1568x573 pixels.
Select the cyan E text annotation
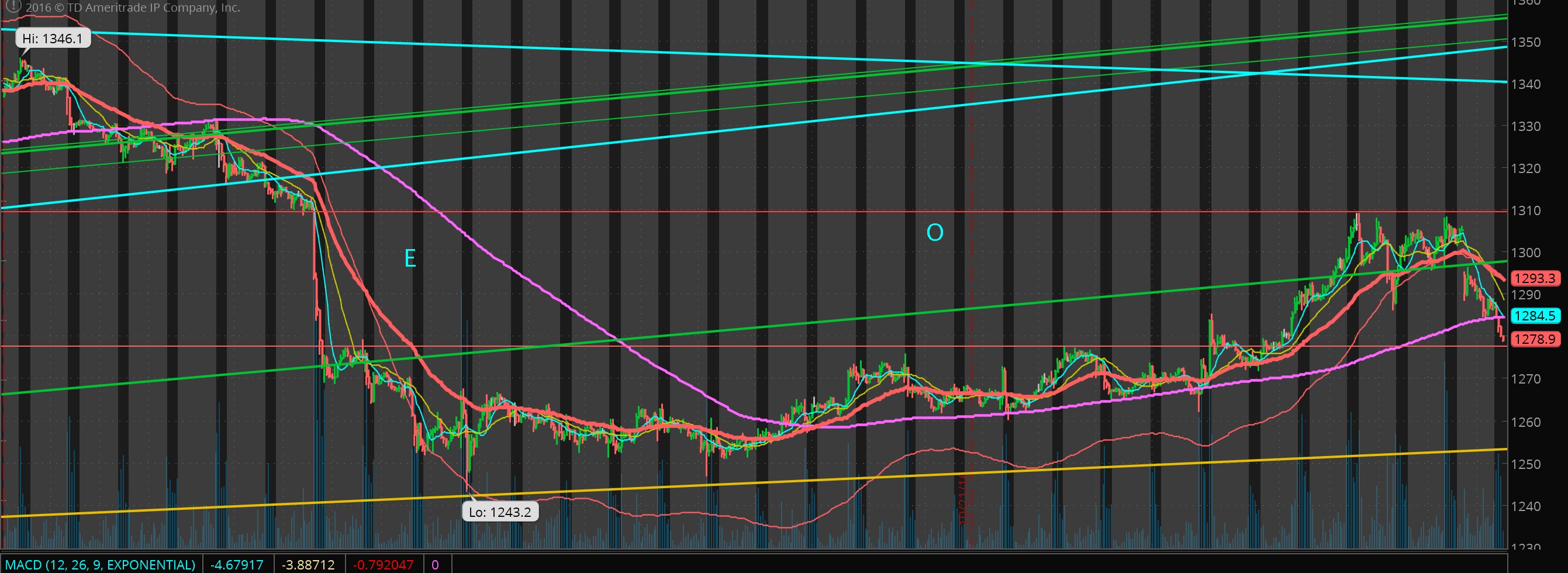(x=410, y=259)
